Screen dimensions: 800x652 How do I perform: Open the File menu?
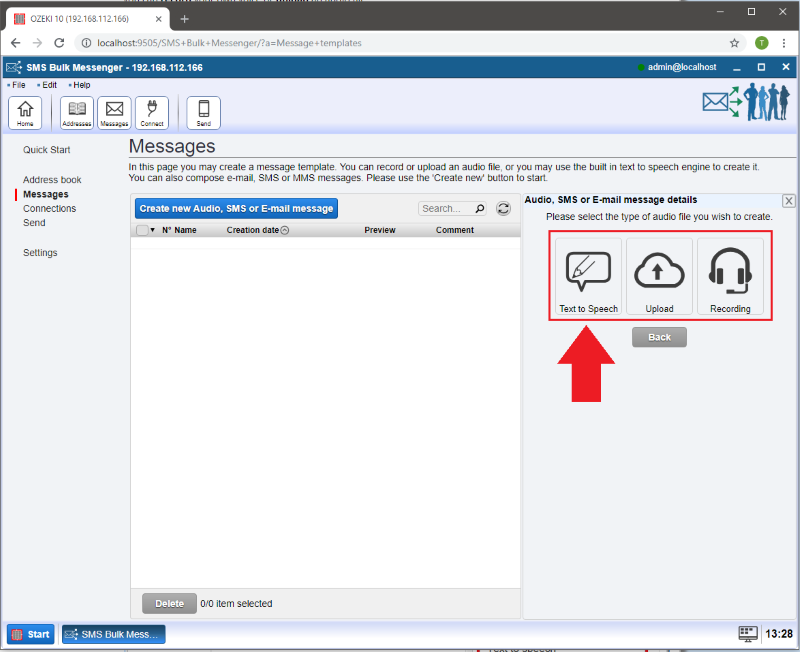(19, 85)
